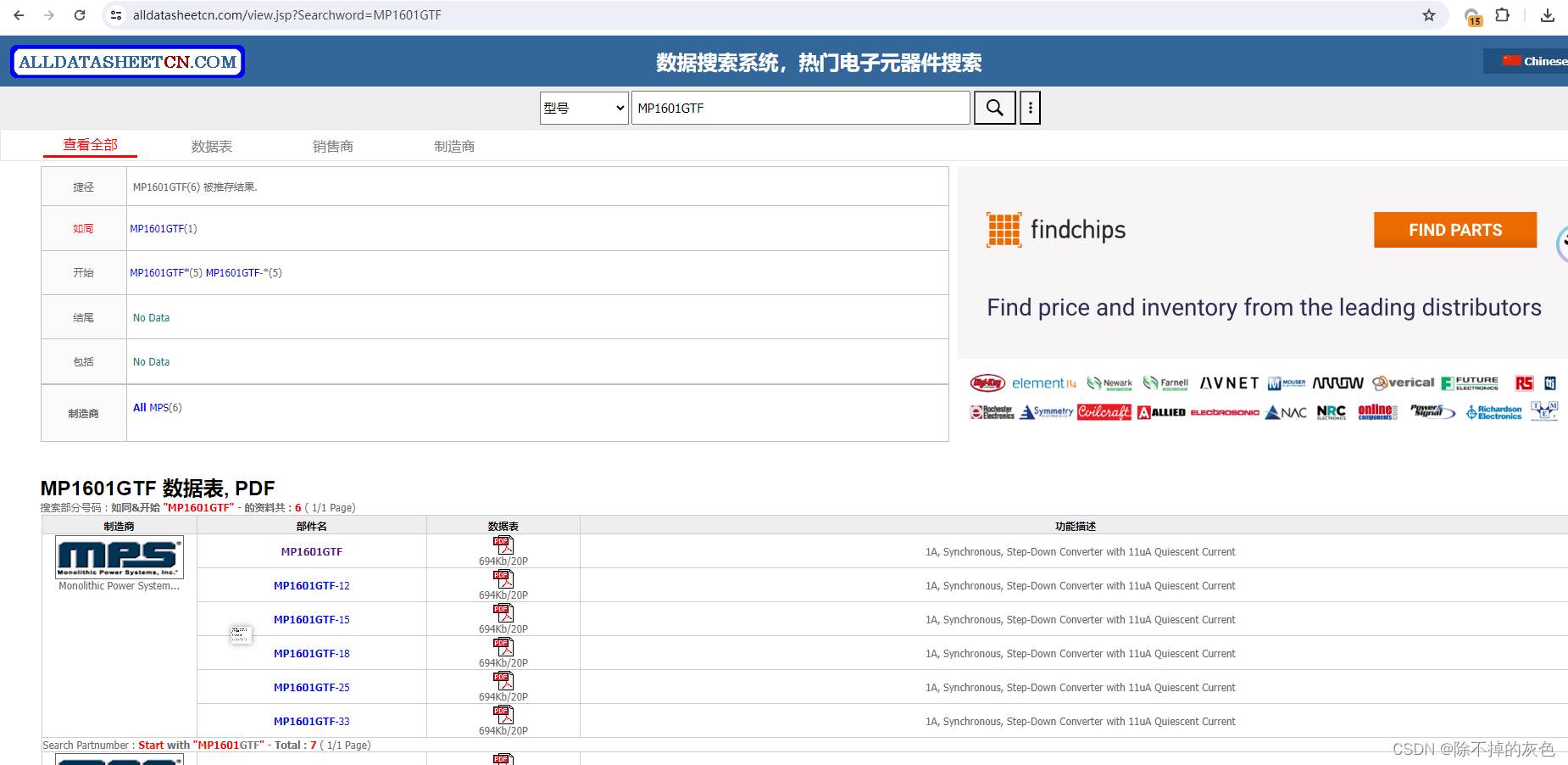Click the MPS manufacturer logo
Viewport: 1568px width, 765px height.
(x=120, y=557)
